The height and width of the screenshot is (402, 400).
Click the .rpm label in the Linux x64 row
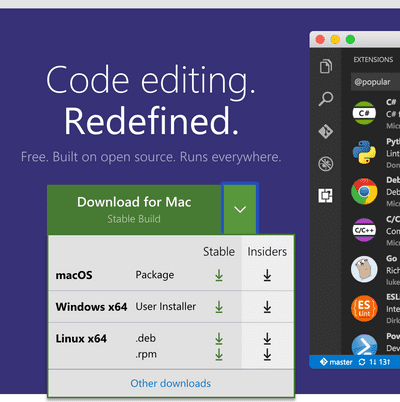(x=146, y=355)
